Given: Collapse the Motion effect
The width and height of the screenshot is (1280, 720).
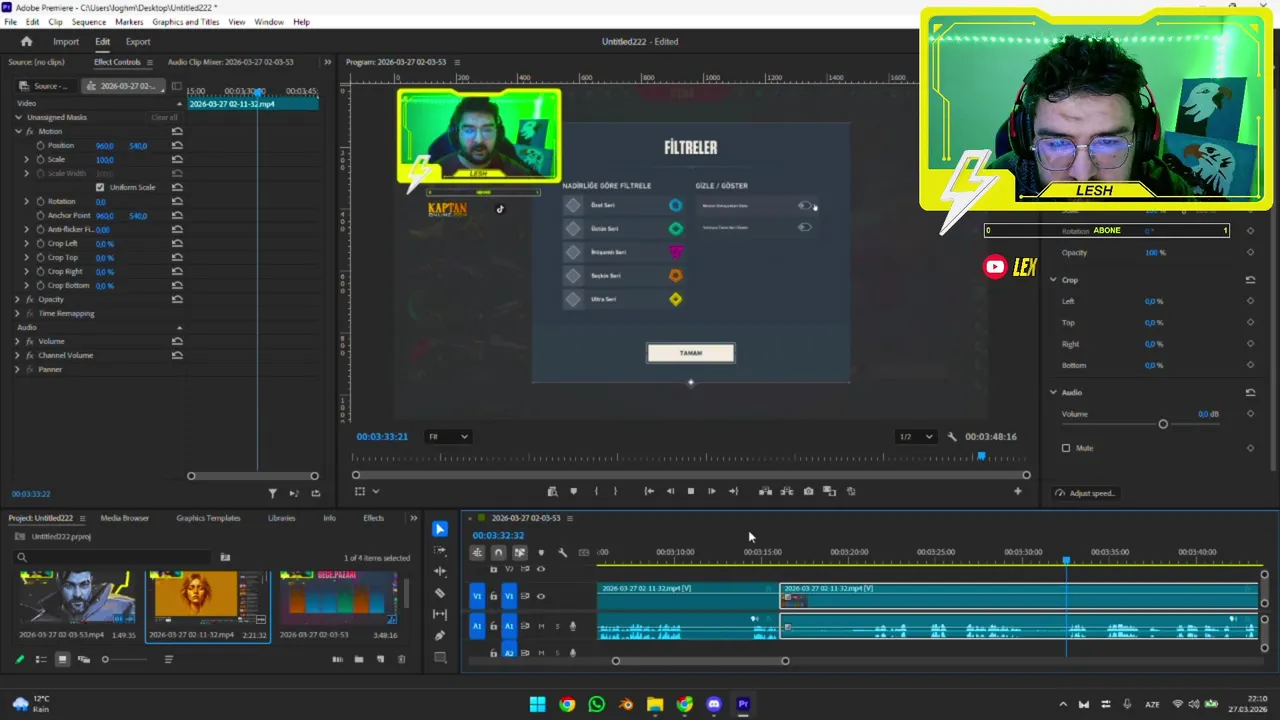Looking at the screenshot, I should 17,132.
